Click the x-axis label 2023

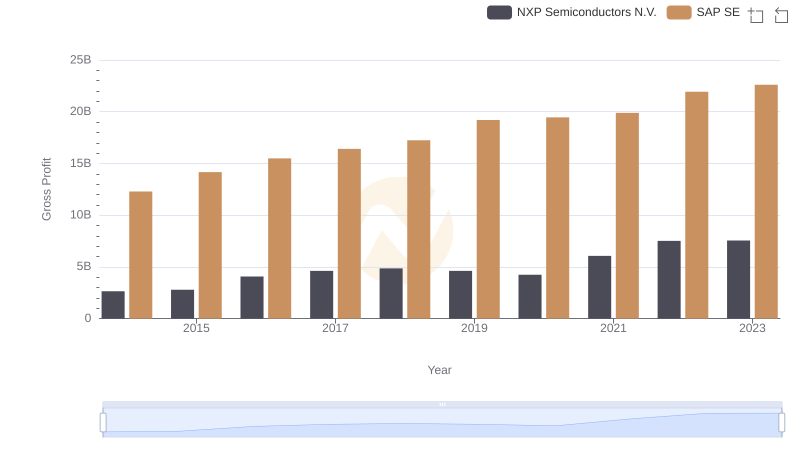point(752,328)
